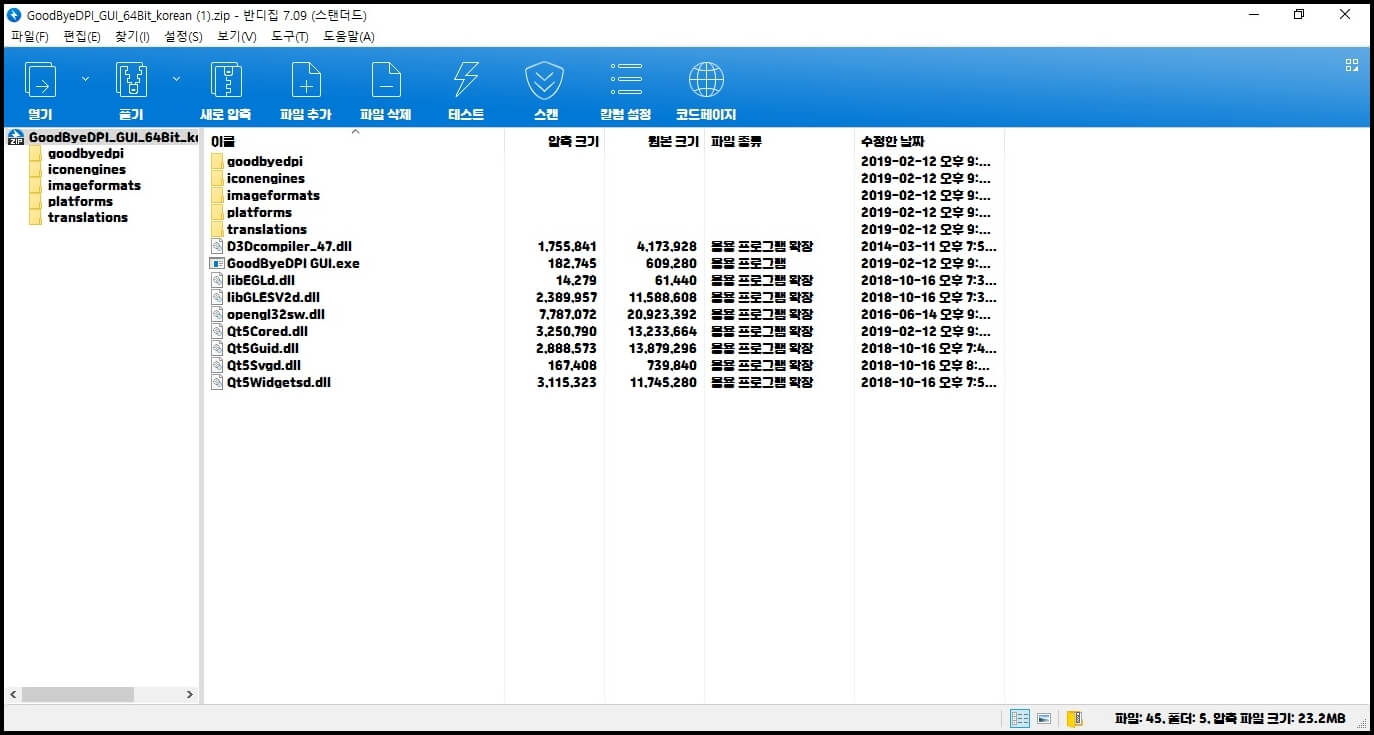Click the sort arrow above 이름 column
This screenshot has width=1374, height=735.
pos(354,131)
